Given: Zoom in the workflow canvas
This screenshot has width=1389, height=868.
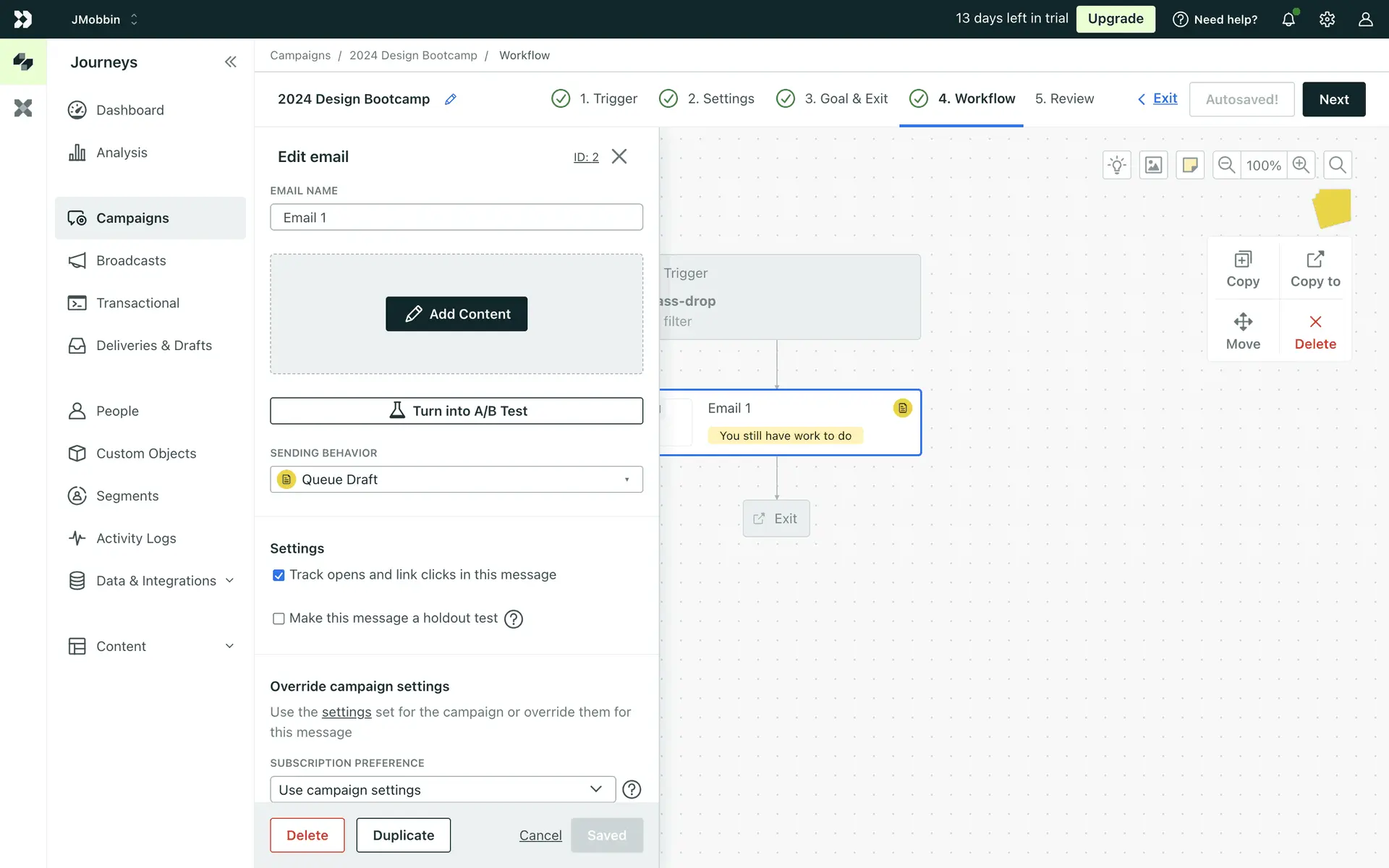Looking at the screenshot, I should click(x=1301, y=165).
